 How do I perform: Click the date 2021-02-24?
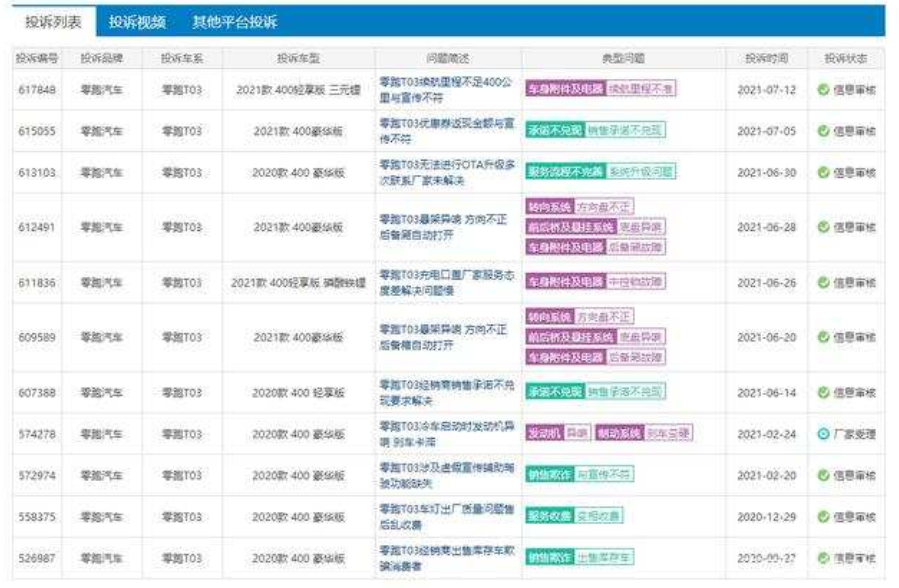coord(767,434)
